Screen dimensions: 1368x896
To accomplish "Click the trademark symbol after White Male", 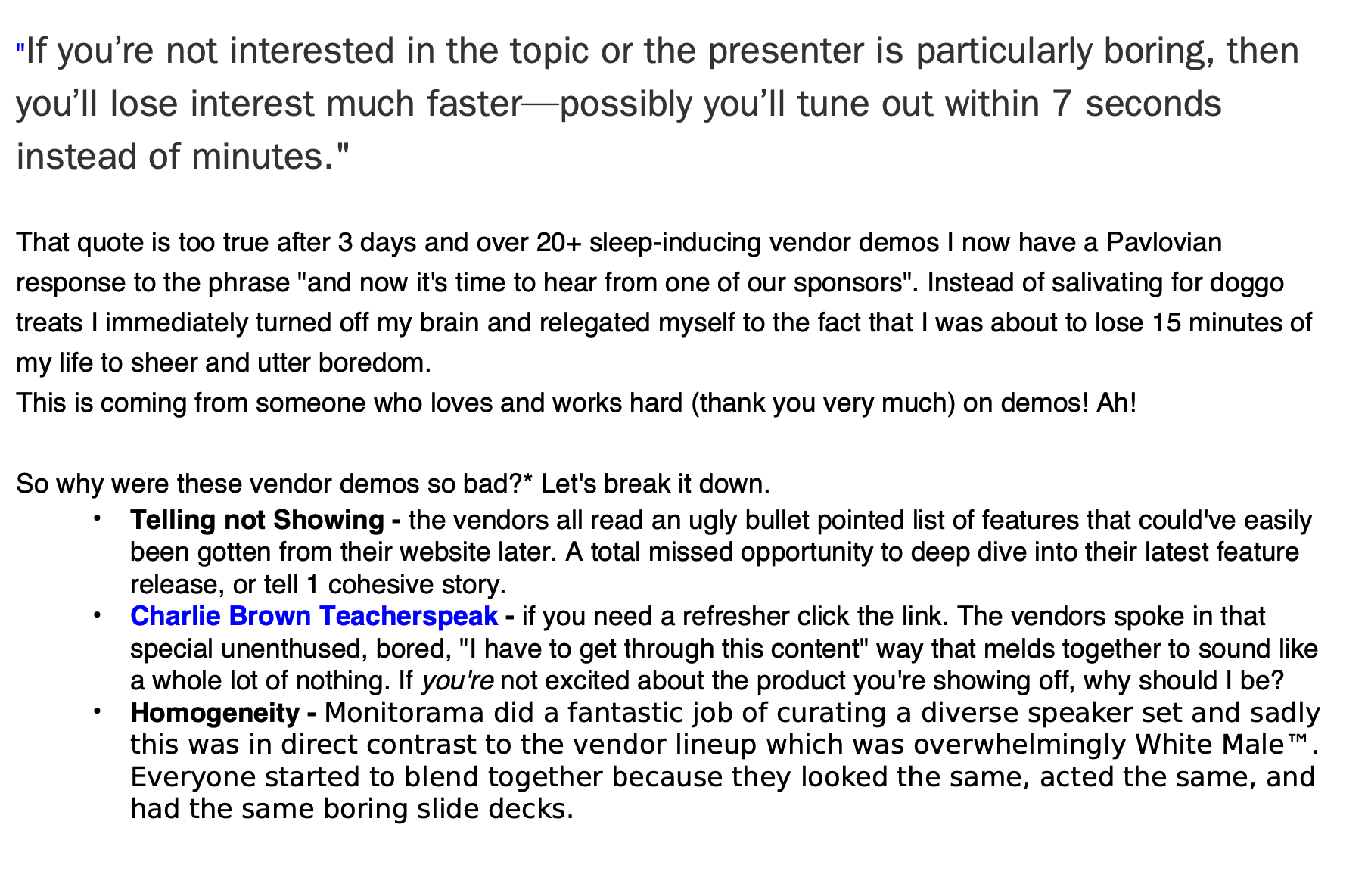I will (1298, 743).
